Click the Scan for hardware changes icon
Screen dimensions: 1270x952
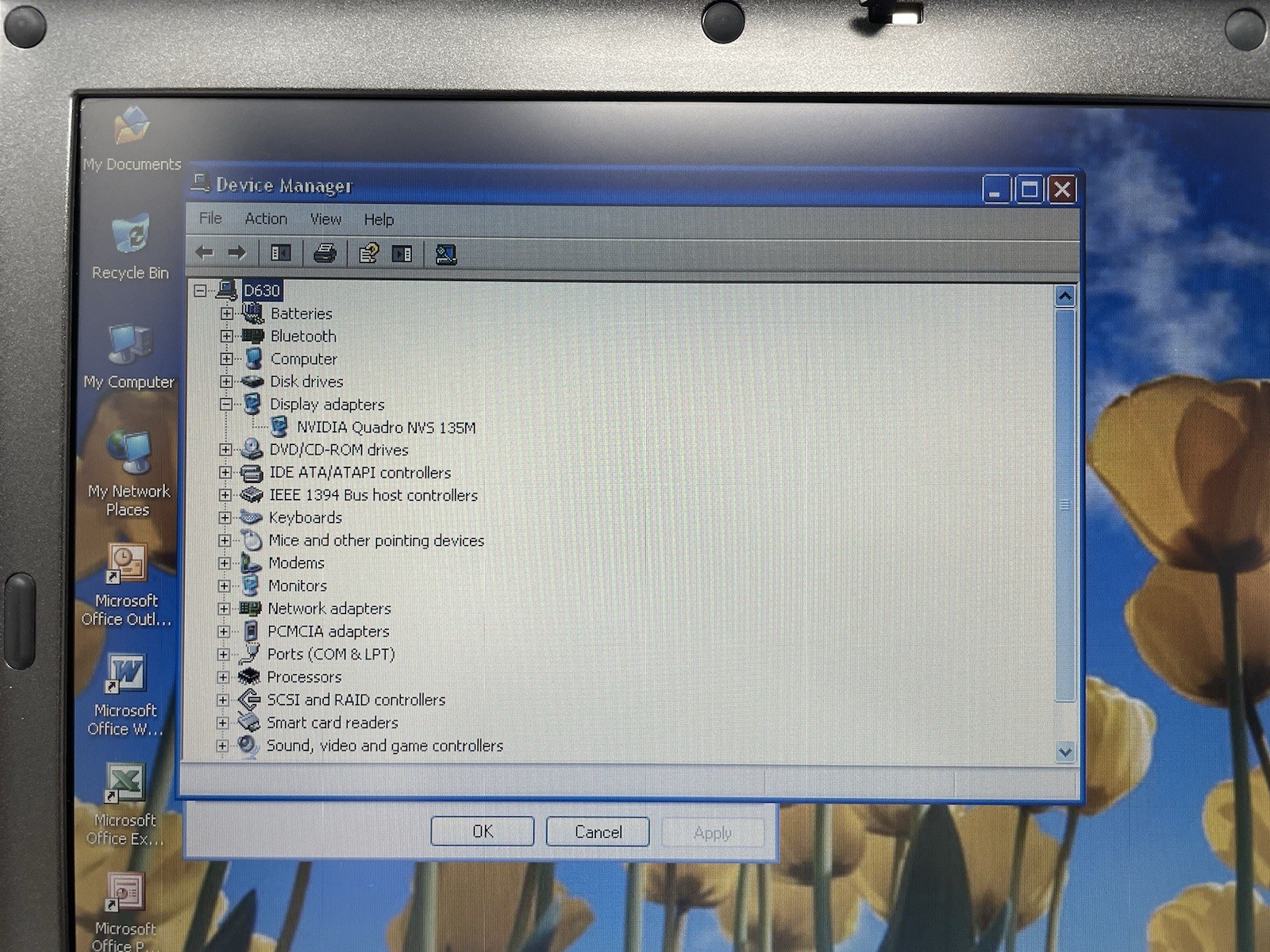pos(446,254)
